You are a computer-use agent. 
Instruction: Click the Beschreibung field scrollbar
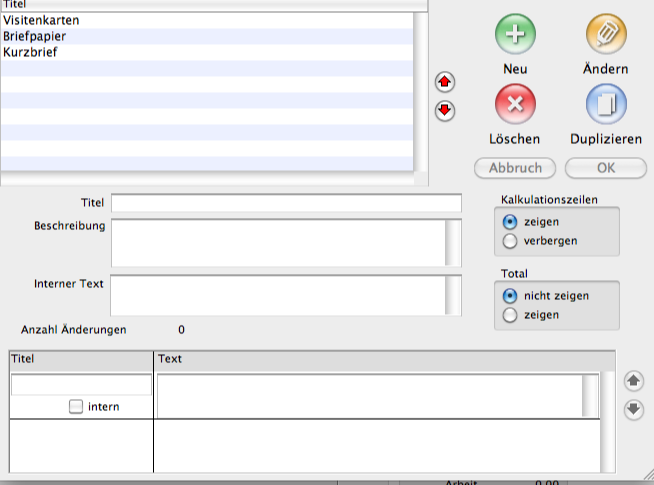point(453,241)
